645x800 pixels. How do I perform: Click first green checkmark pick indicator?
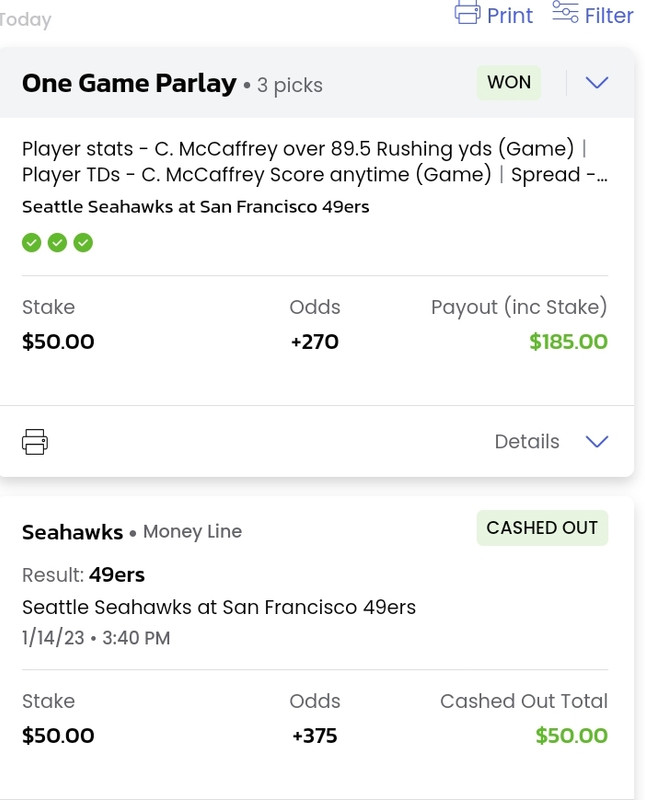tap(32, 243)
